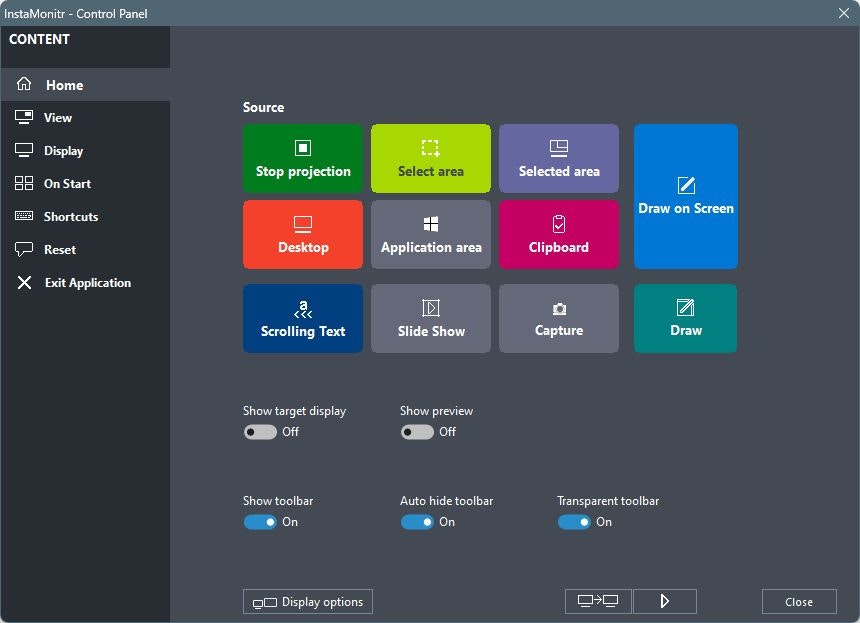Image resolution: width=860 pixels, height=623 pixels.
Task: Select the Application area tile
Action: coord(431,235)
